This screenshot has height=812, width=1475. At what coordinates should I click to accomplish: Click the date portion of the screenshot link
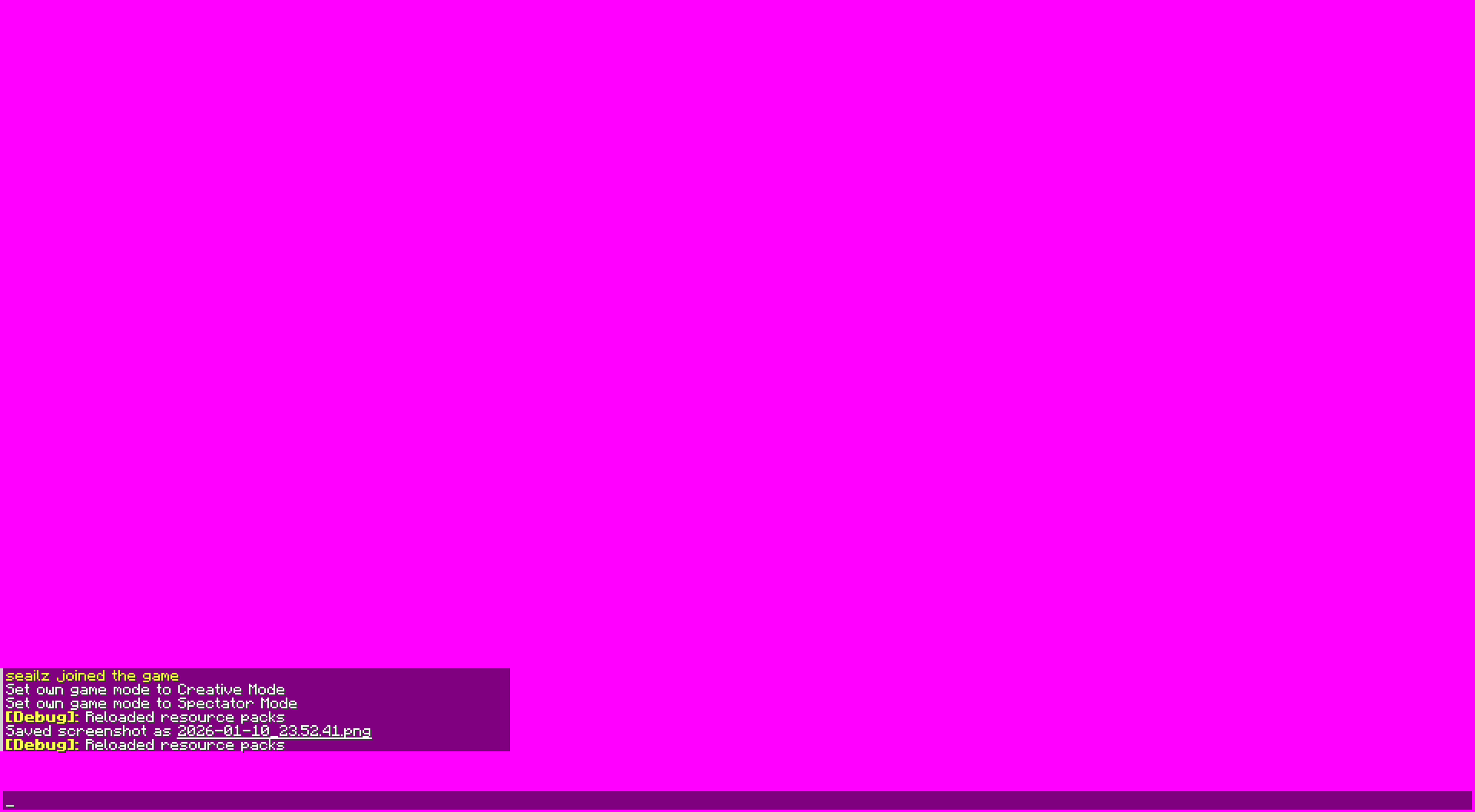pyautogui.click(x=223, y=731)
